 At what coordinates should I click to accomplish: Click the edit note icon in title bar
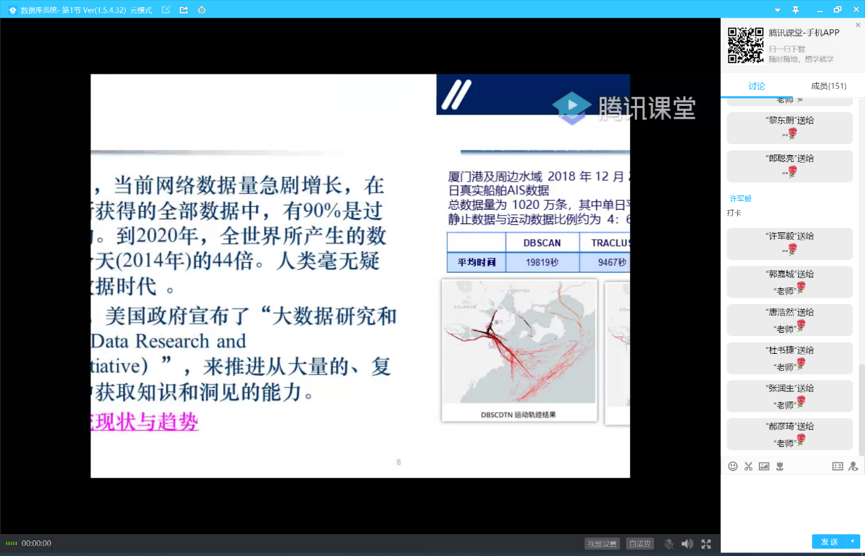tap(166, 10)
